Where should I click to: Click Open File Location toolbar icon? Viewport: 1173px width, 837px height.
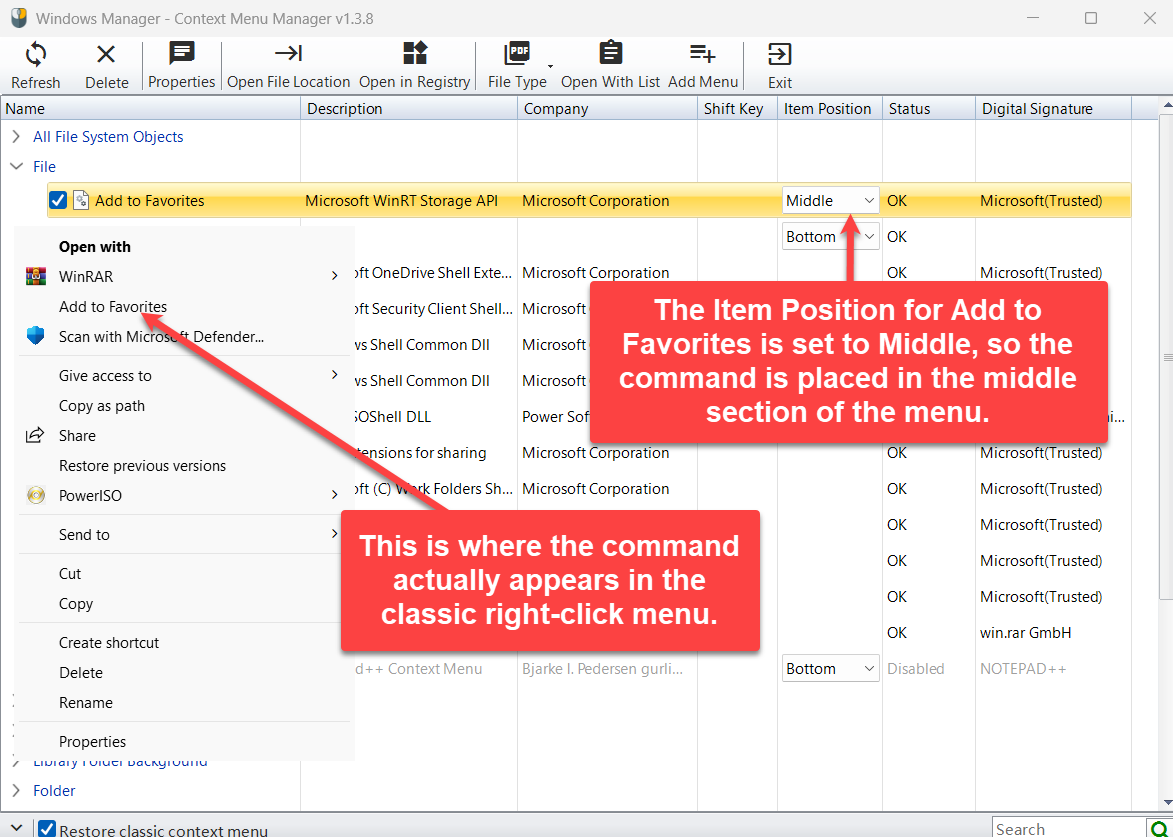(288, 53)
